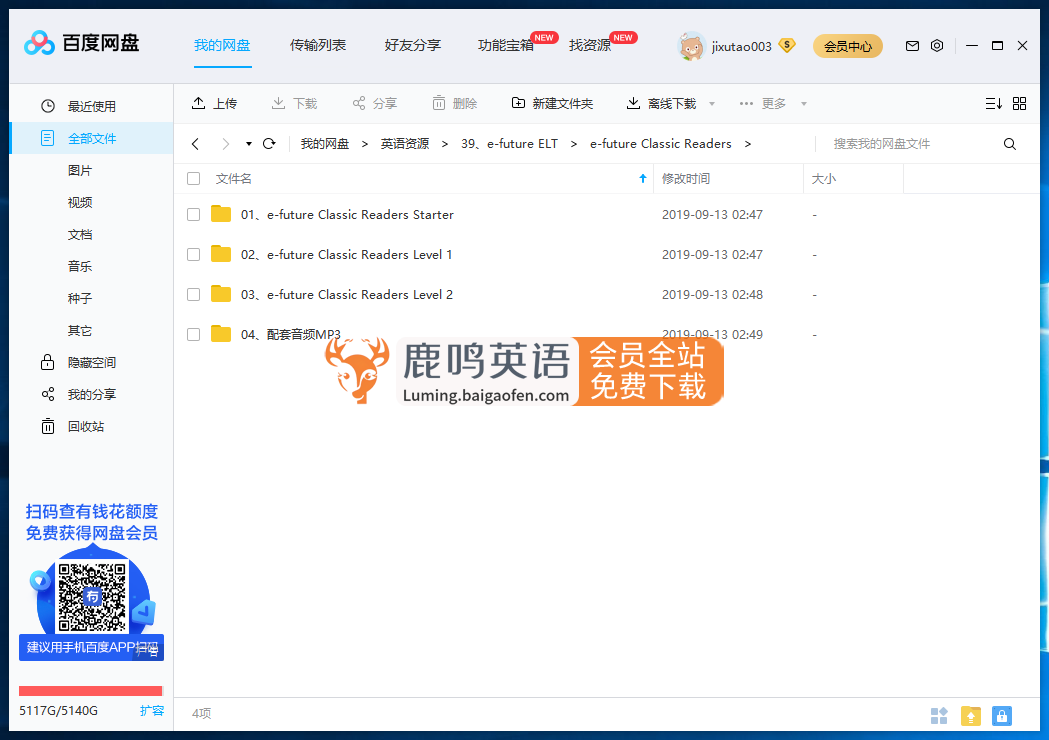The width and height of the screenshot is (1049, 740).
Task: Open the navigation history dropdown triangle
Action: point(249,144)
